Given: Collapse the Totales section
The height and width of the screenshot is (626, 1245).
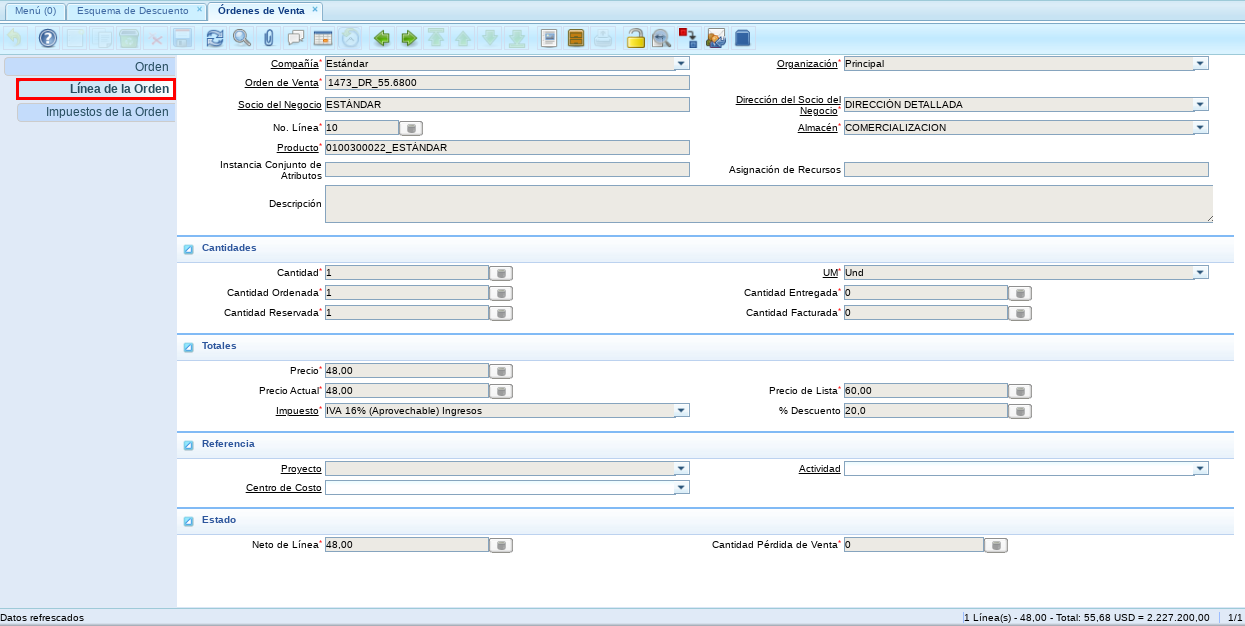Looking at the screenshot, I should coord(188,346).
